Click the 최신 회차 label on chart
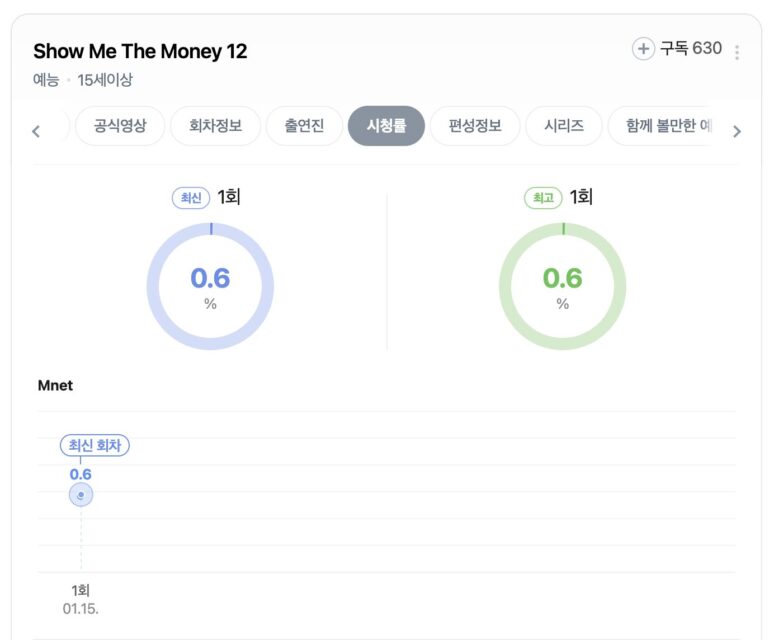This screenshot has height=640, width=774. 95,446
